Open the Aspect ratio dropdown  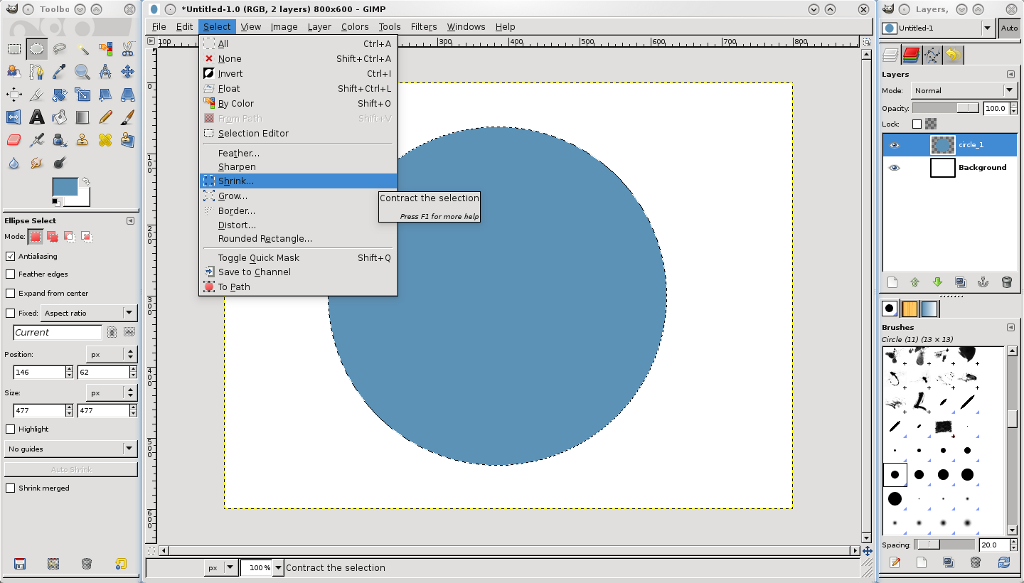(x=88, y=313)
